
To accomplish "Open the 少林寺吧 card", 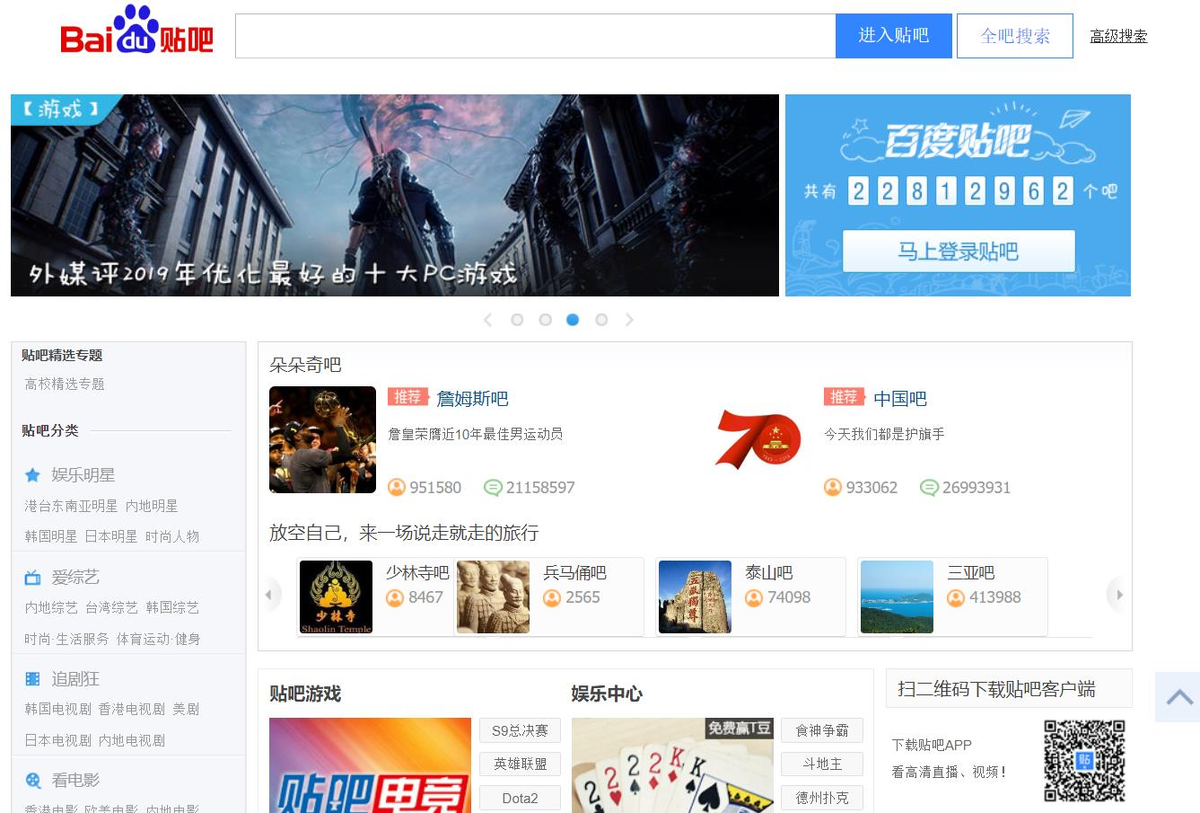I will tap(375, 597).
